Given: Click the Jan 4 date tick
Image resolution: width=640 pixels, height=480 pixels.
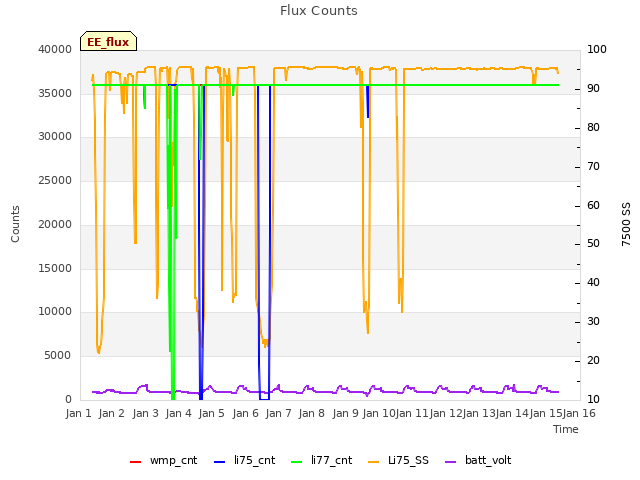Looking at the screenshot, I should (178, 413).
